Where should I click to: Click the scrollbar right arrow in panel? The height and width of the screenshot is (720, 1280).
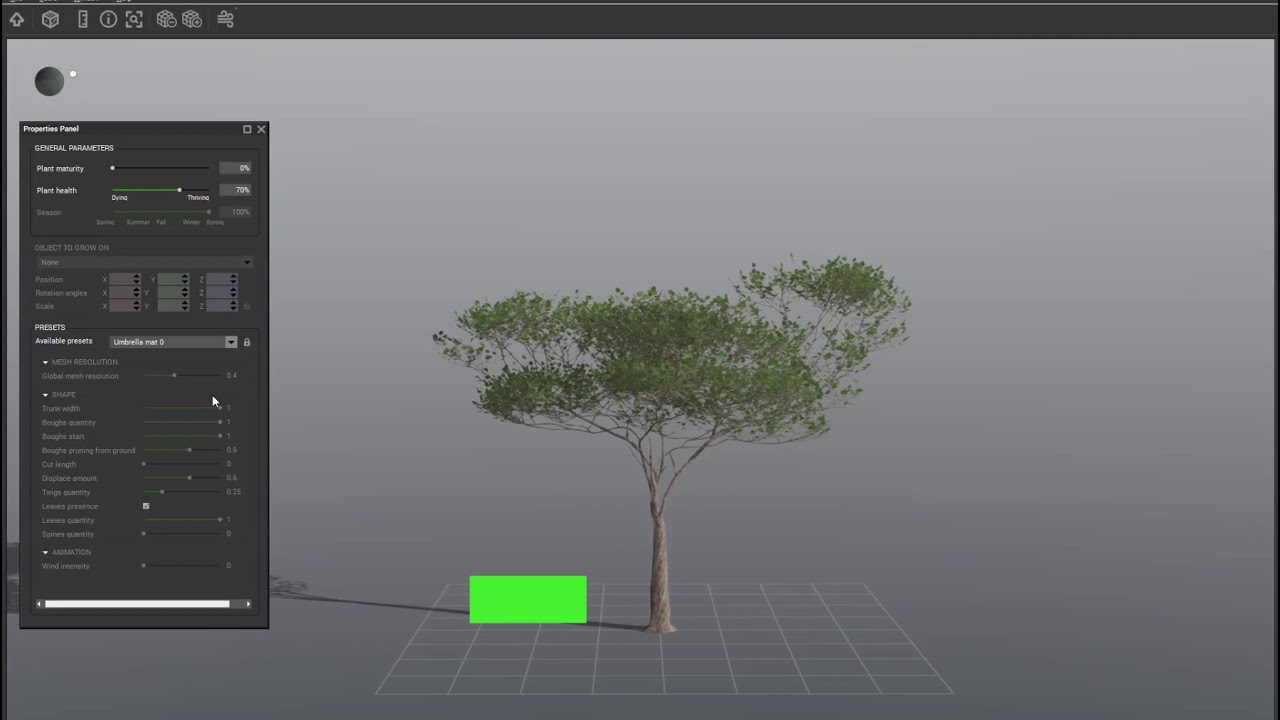pyautogui.click(x=248, y=604)
